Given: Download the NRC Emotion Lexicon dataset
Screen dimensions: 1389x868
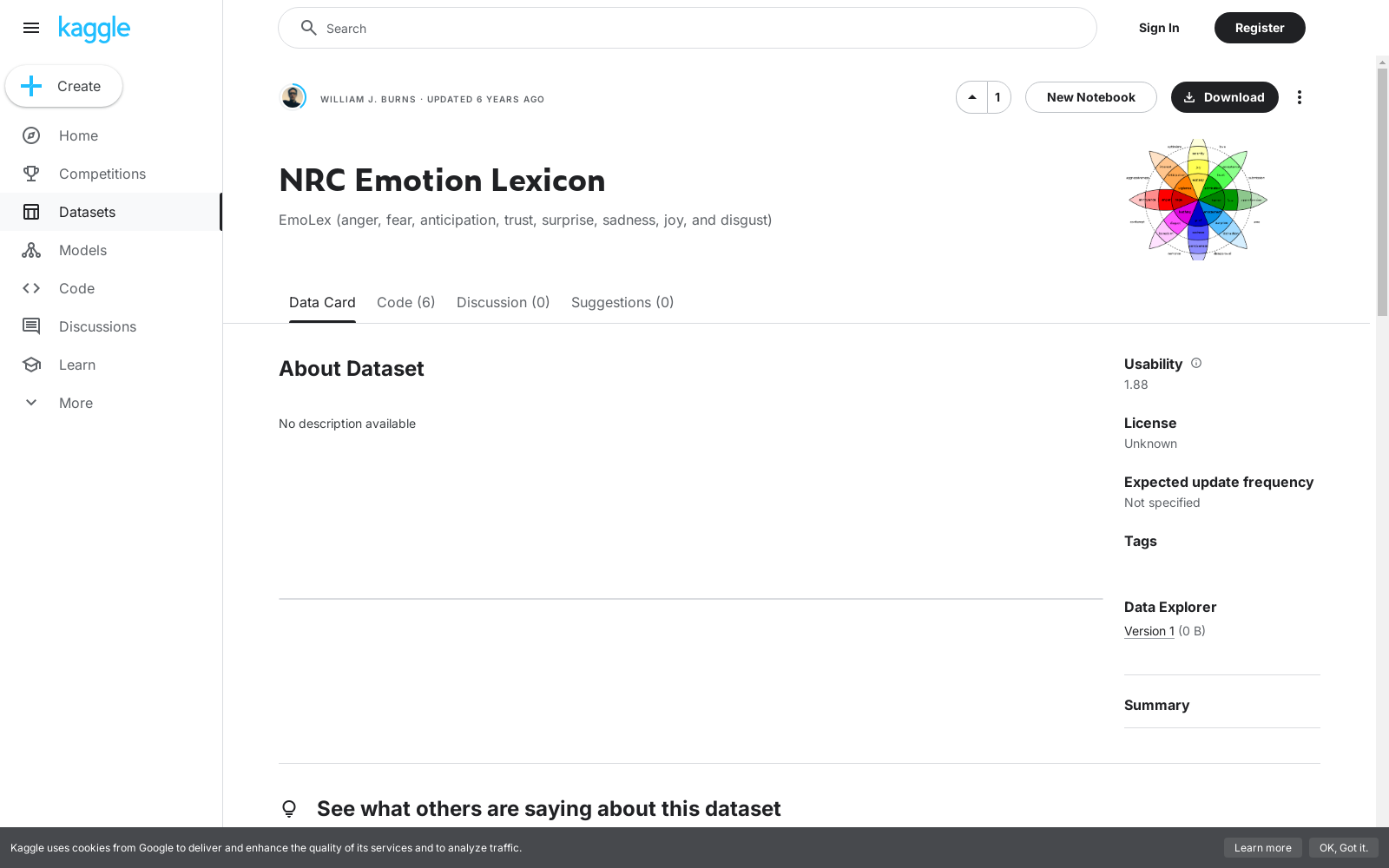Looking at the screenshot, I should coord(1225,97).
